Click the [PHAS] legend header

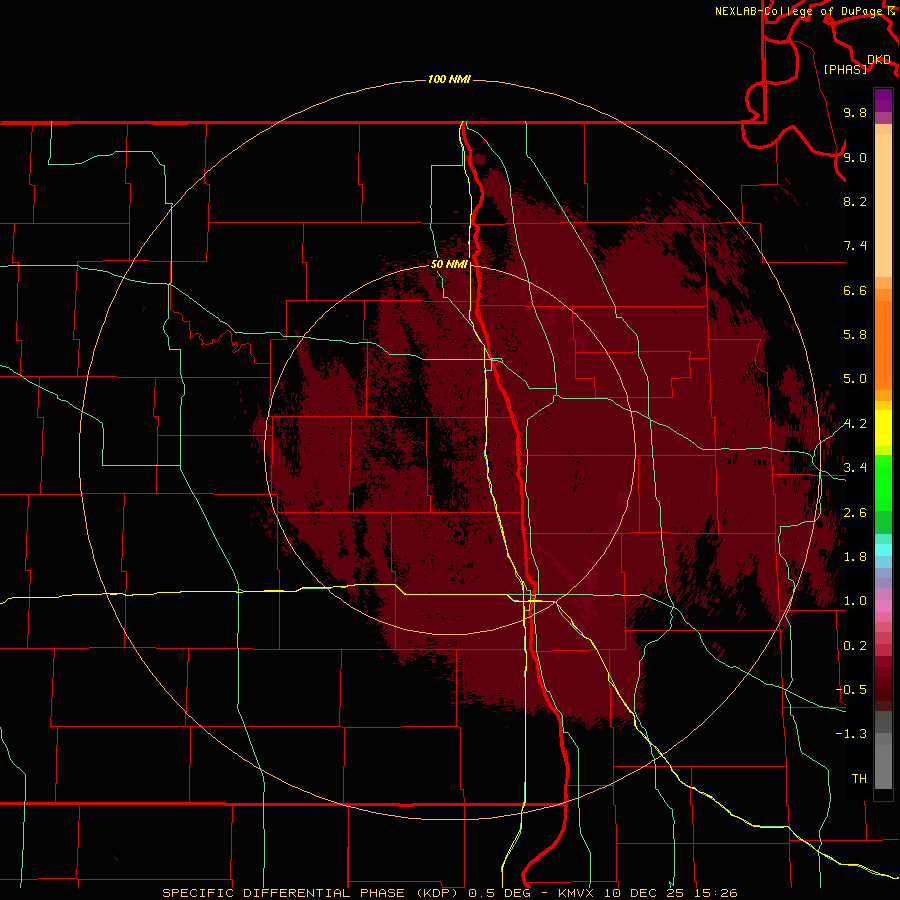click(x=845, y=69)
